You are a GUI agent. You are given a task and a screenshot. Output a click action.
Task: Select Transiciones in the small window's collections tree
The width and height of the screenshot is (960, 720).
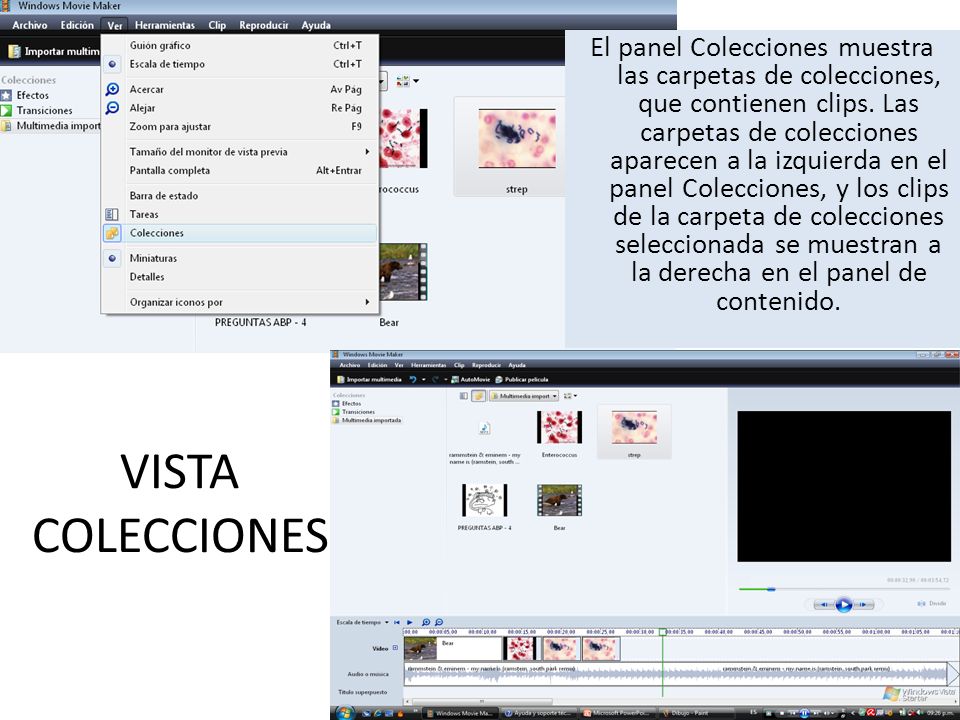tap(354, 412)
